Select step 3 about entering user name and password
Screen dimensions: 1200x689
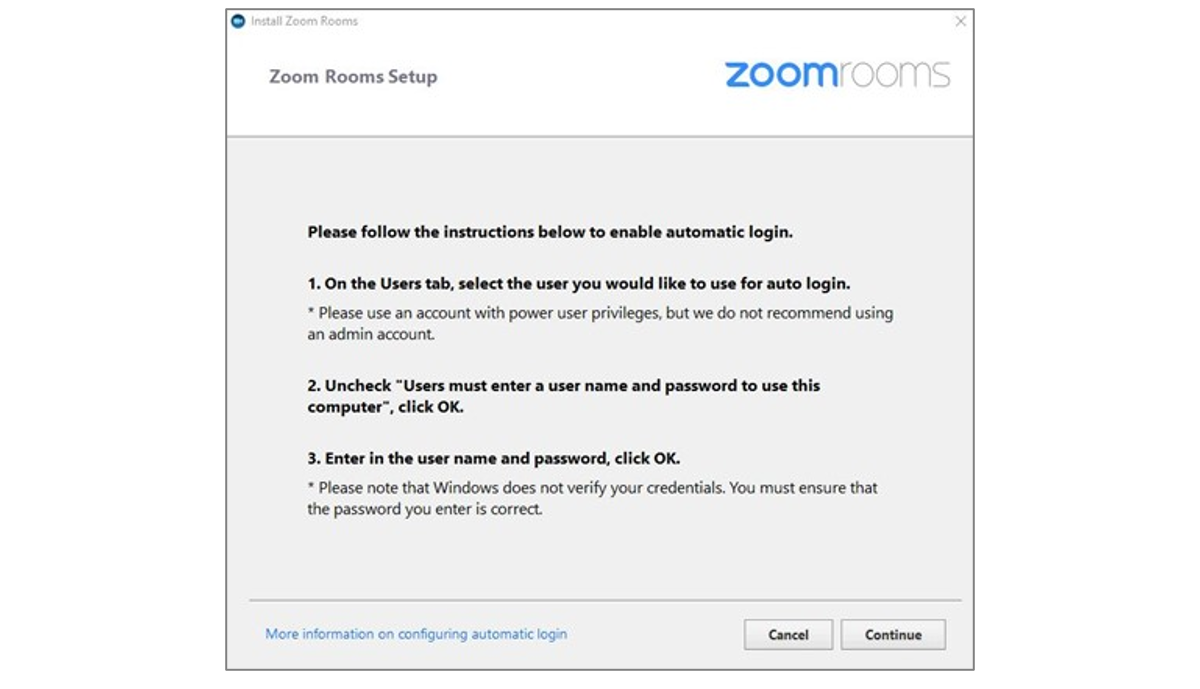point(494,459)
